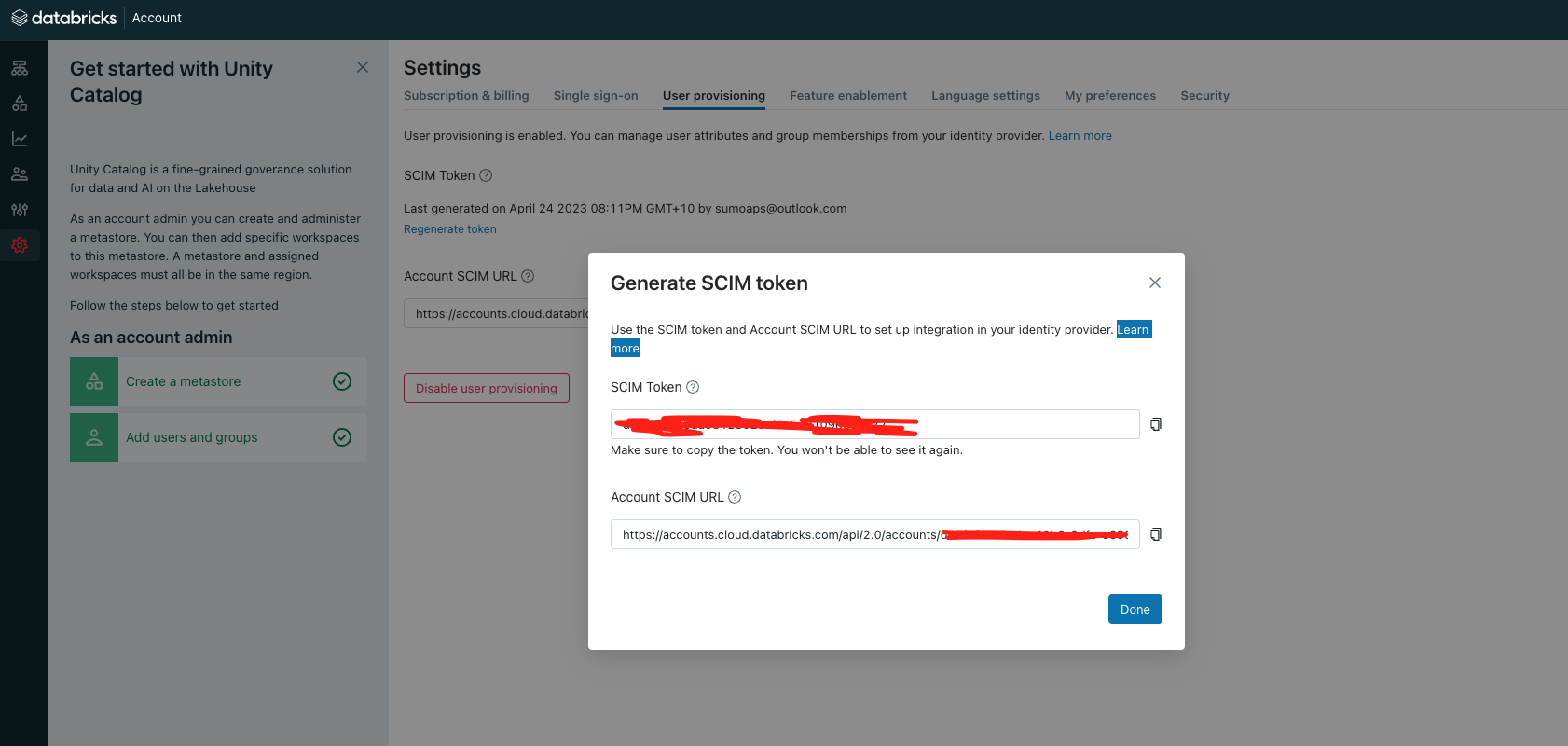Click Disable user provisioning button

[x=487, y=388]
